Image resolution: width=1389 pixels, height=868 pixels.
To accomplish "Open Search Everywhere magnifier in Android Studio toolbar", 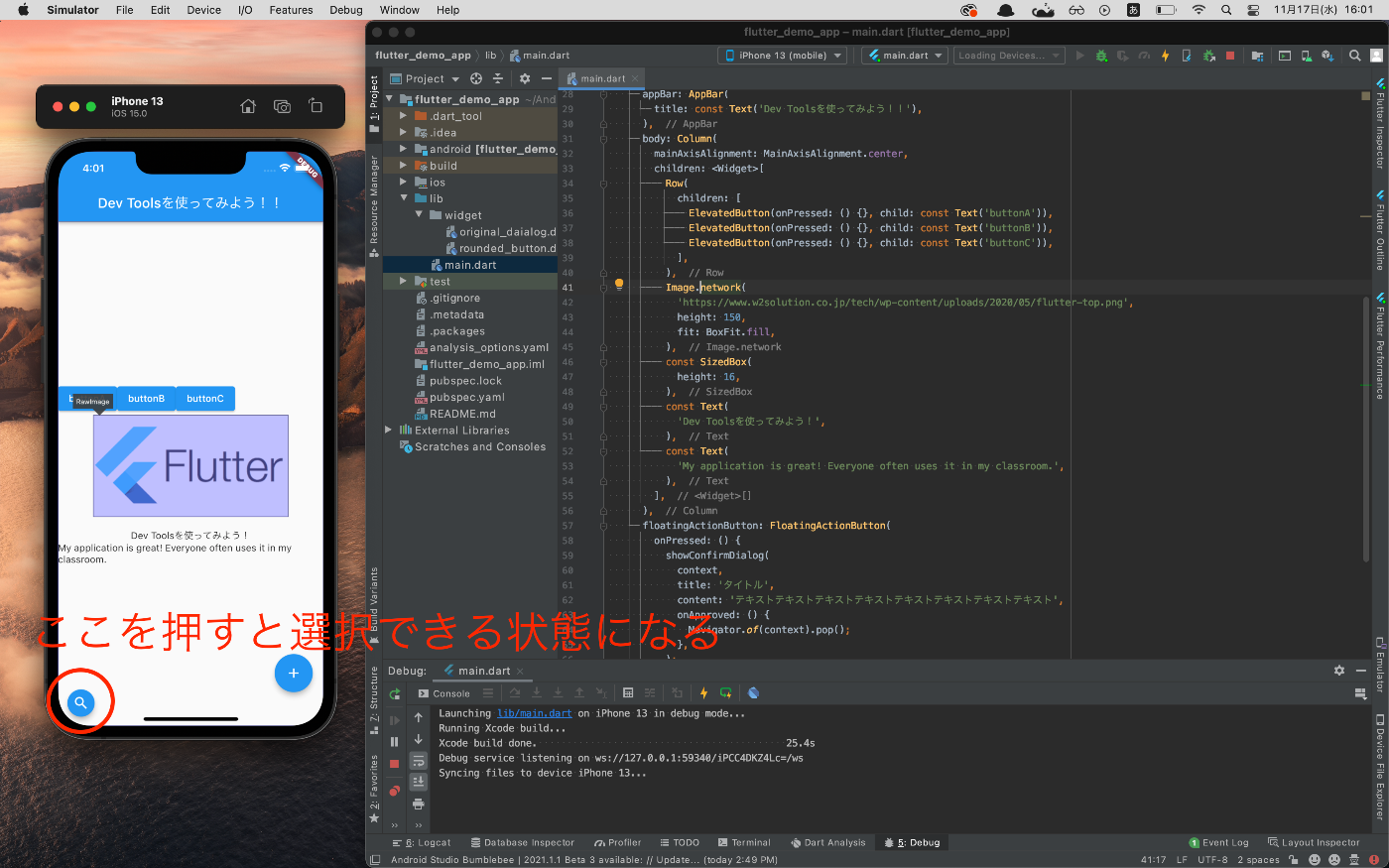I will [x=1352, y=56].
